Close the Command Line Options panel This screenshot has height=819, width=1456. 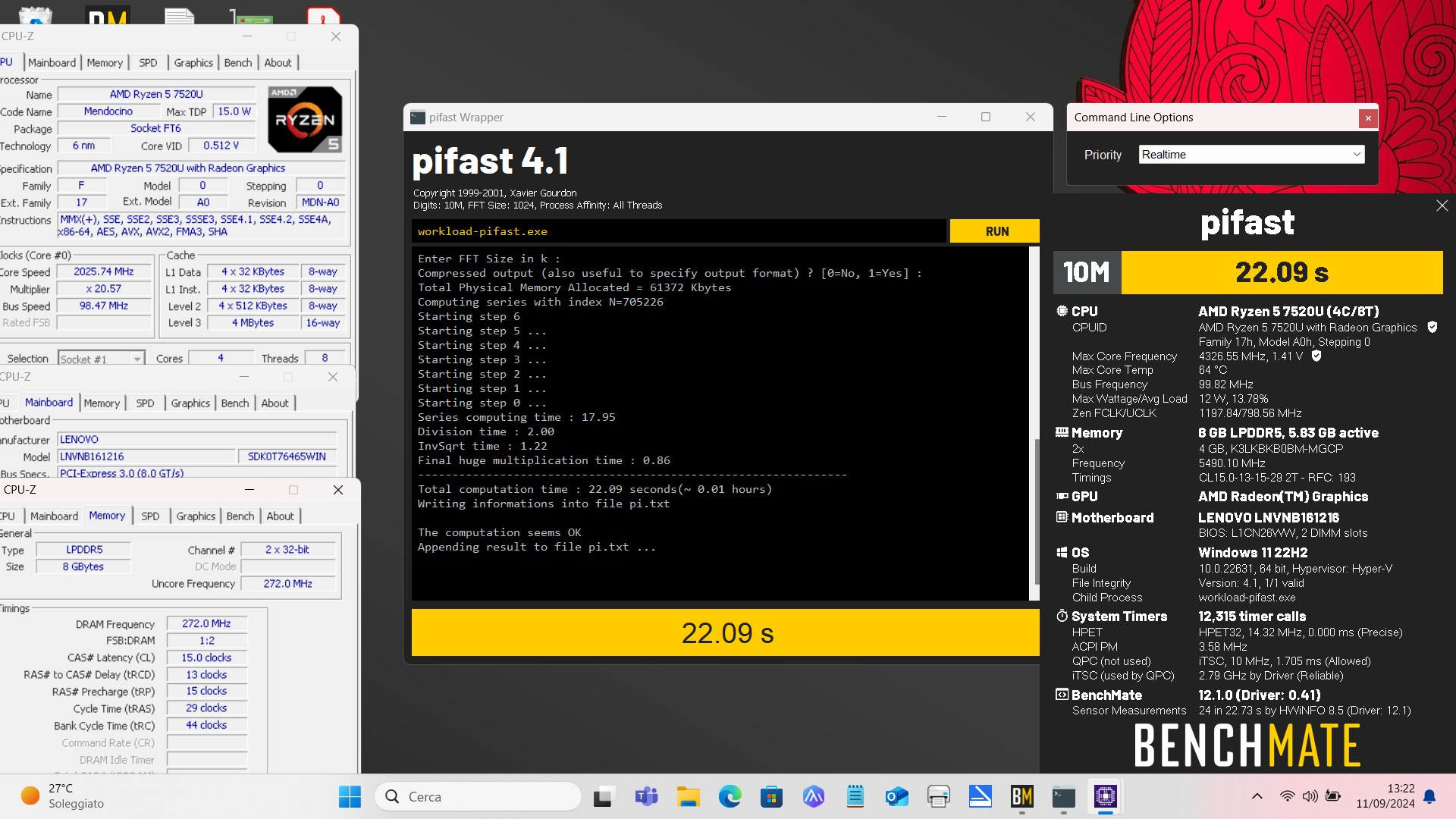tap(1367, 118)
